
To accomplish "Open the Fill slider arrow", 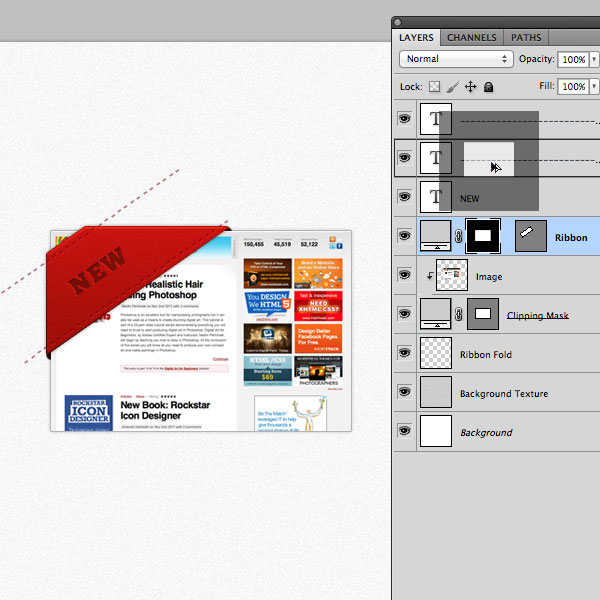I will 594,86.
